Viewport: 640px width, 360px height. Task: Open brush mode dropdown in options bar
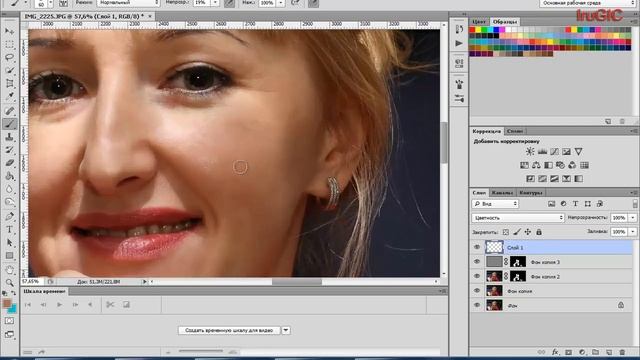click(129, 3)
